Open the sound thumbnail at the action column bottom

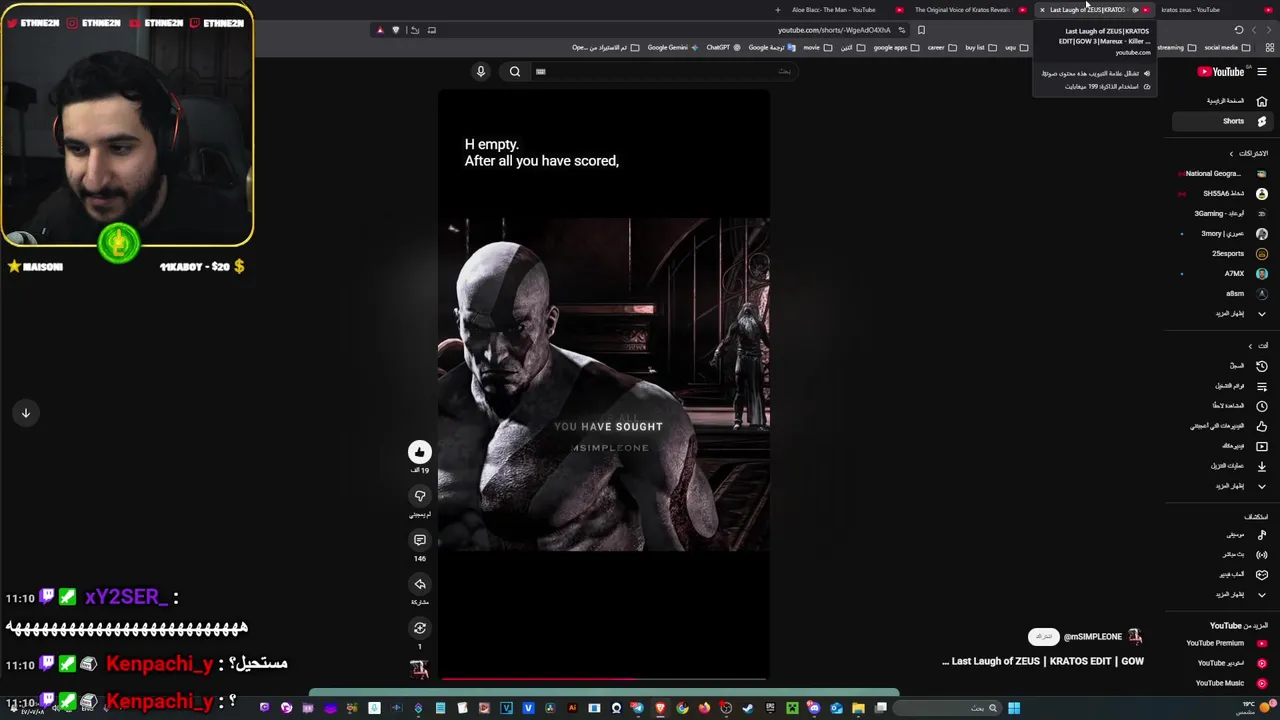[x=419, y=669]
